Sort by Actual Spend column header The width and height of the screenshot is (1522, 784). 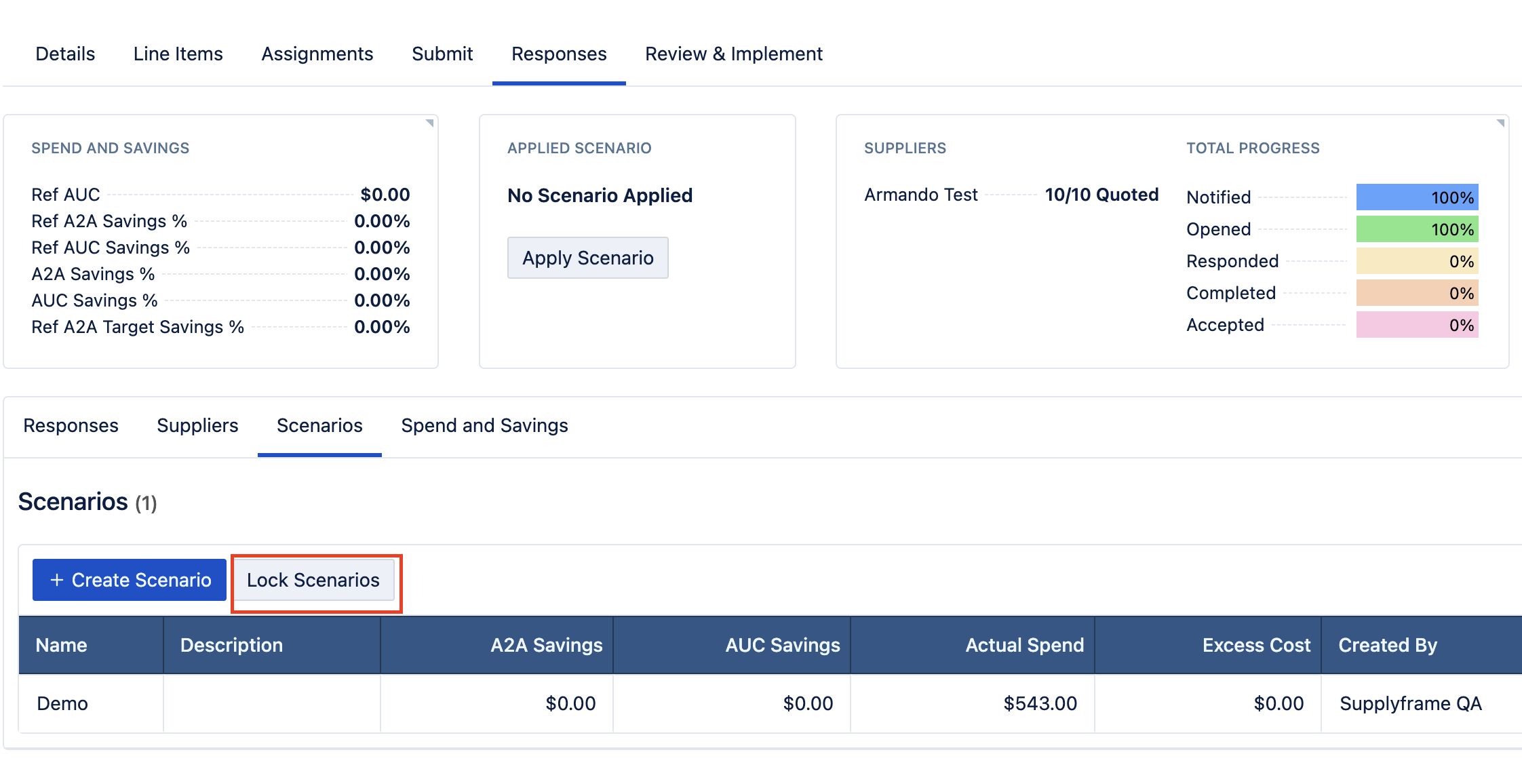(1023, 645)
